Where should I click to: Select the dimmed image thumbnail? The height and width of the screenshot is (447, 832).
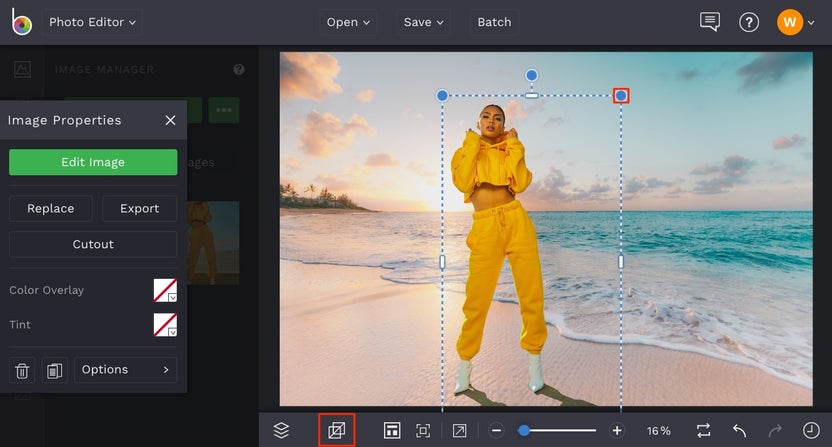pyautogui.click(x=213, y=243)
